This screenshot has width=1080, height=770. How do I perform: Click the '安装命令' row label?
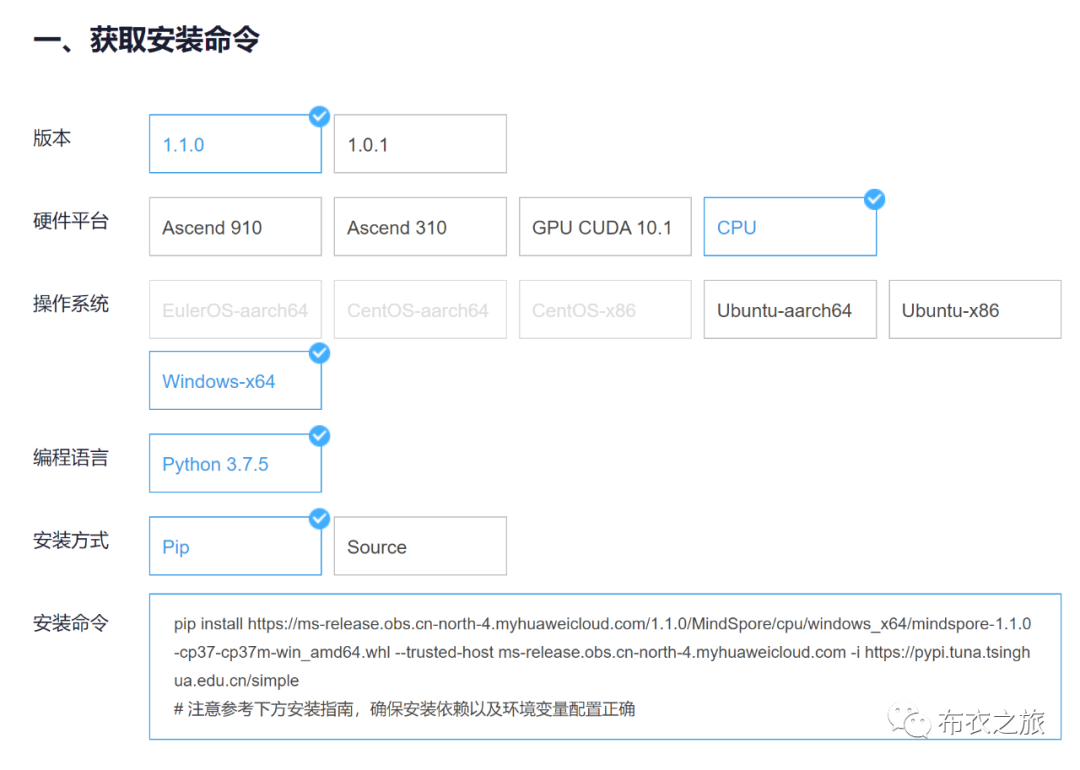(71, 623)
